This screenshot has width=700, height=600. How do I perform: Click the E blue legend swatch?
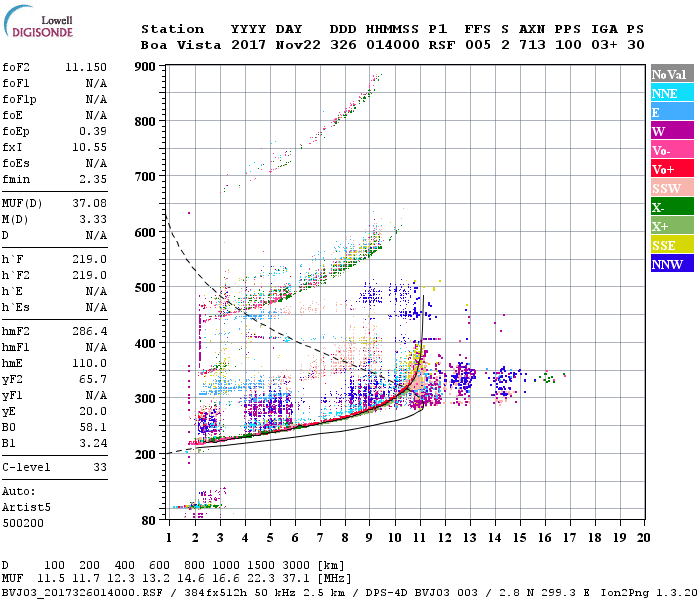click(x=672, y=112)
